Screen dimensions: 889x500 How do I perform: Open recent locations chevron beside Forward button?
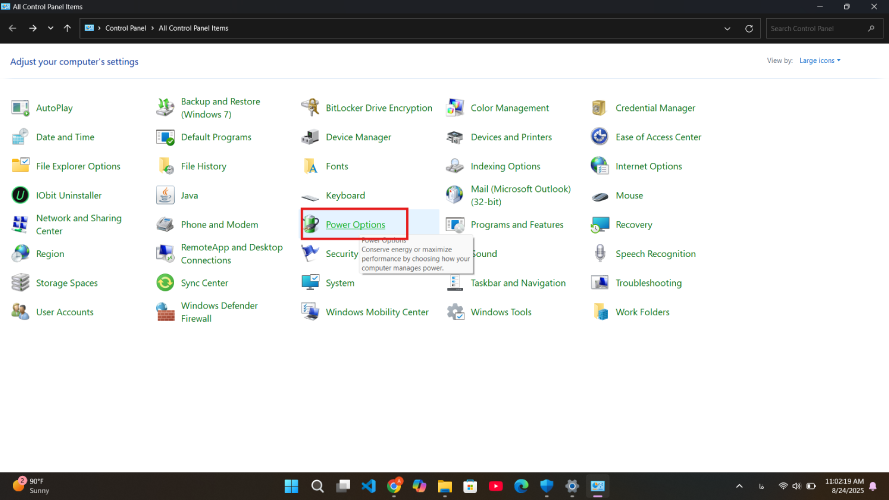[x=50, y=28]
